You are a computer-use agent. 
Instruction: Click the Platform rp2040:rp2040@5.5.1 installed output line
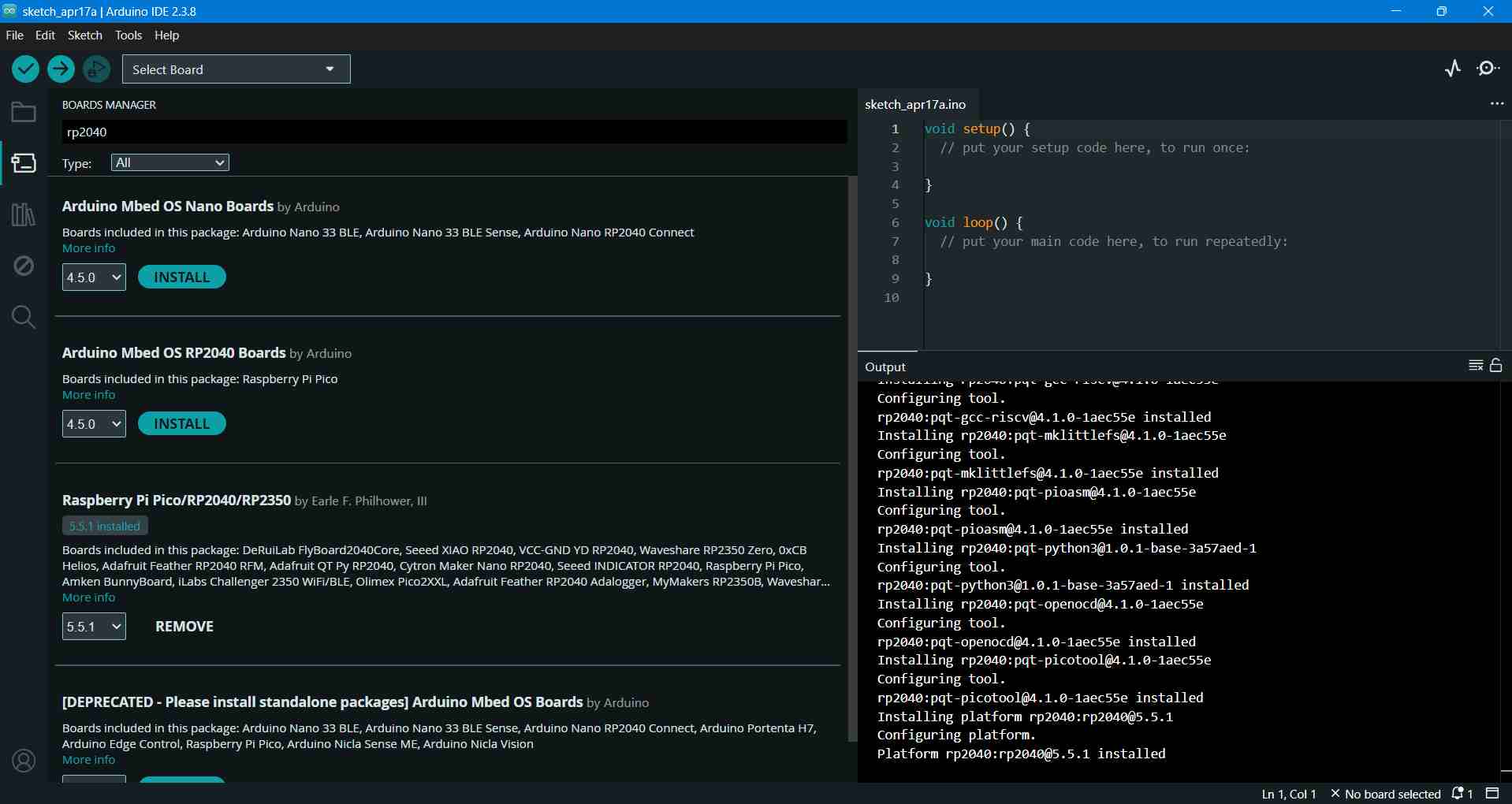[x=1021, y=754]
